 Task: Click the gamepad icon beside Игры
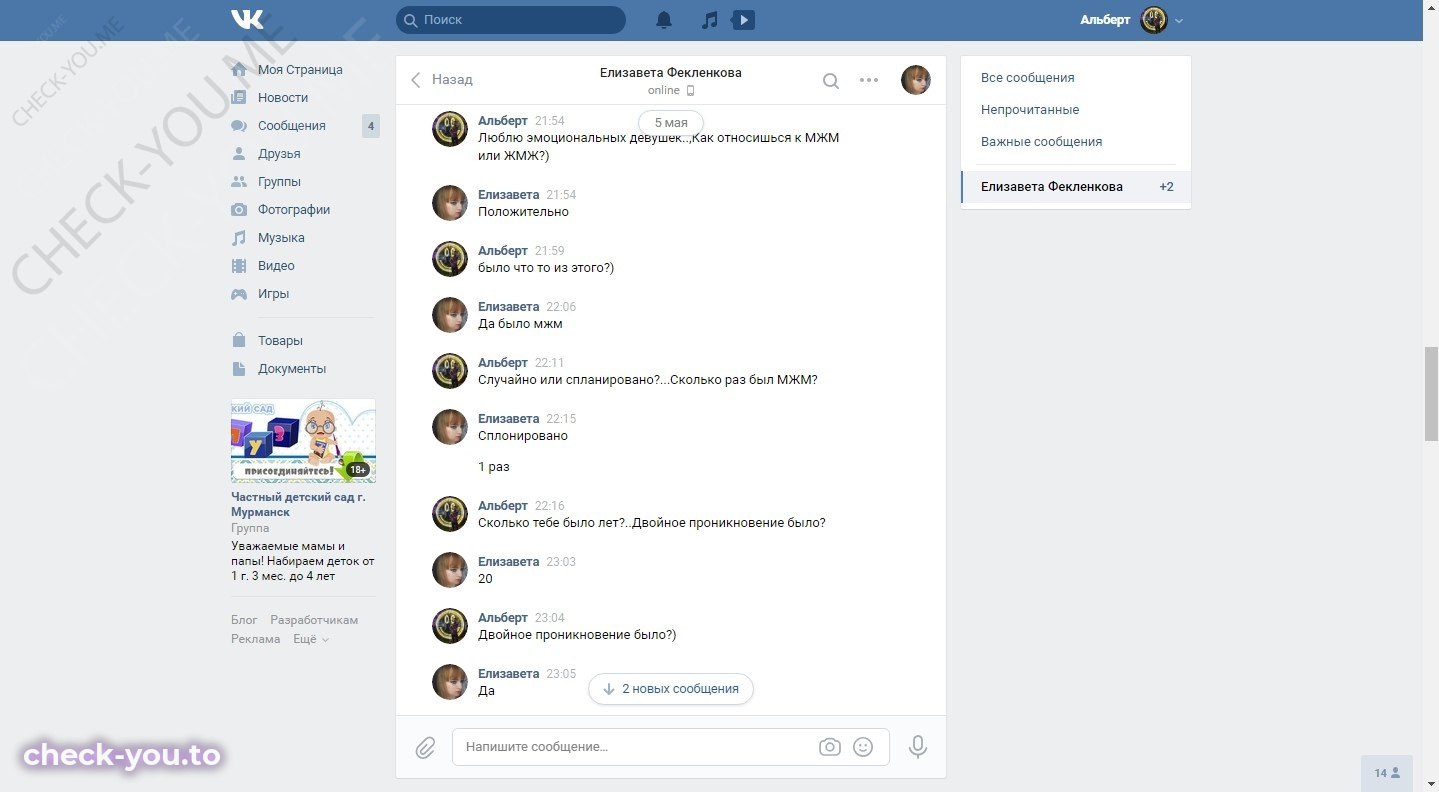pyautogui.click(x=239, y=294)
